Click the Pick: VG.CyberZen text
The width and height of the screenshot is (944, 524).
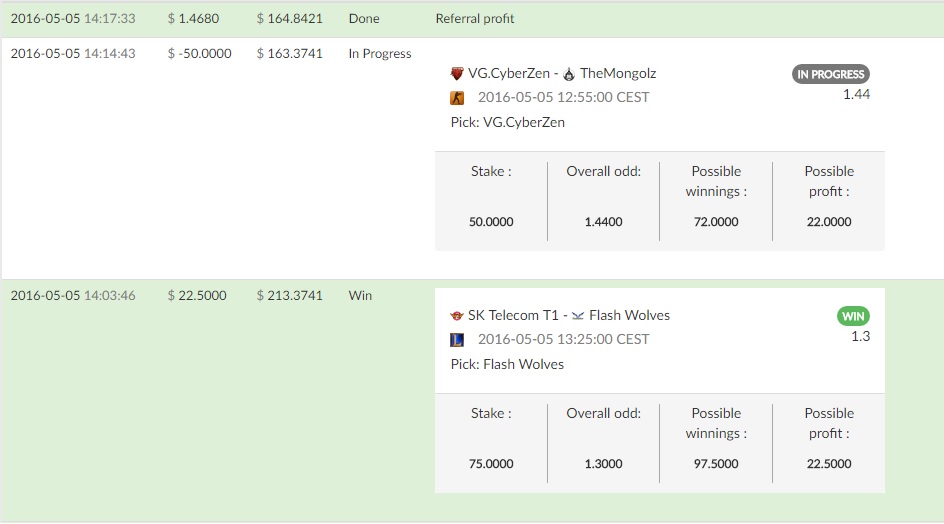(508, 122)
